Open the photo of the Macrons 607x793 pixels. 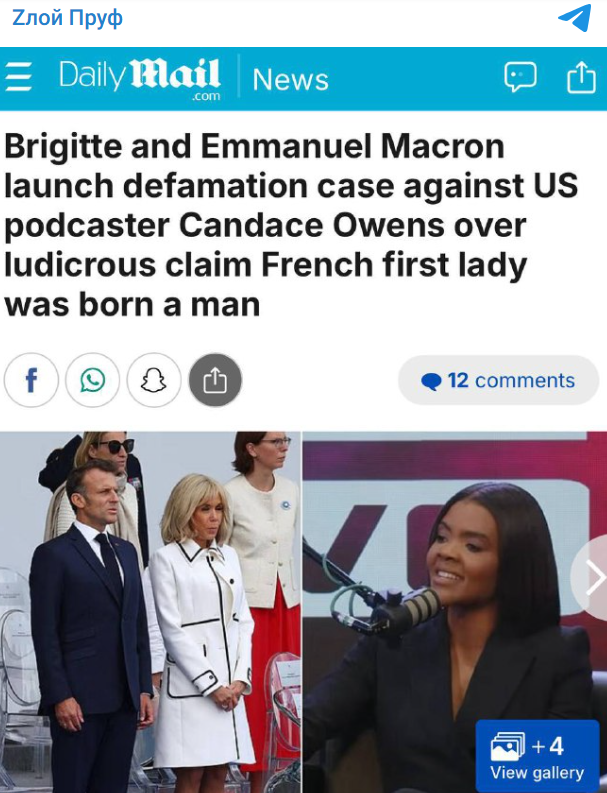(150, 612)
